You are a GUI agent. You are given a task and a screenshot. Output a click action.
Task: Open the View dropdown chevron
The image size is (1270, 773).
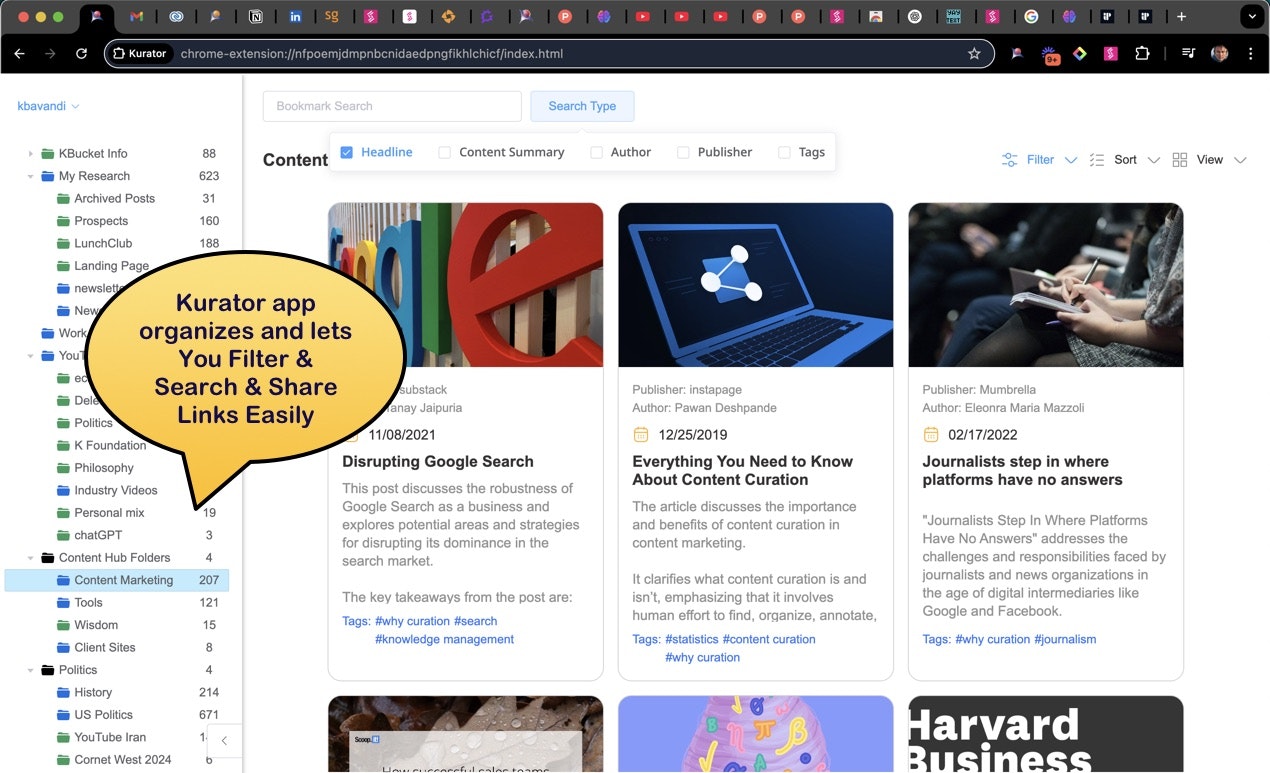click(1241, 160)
